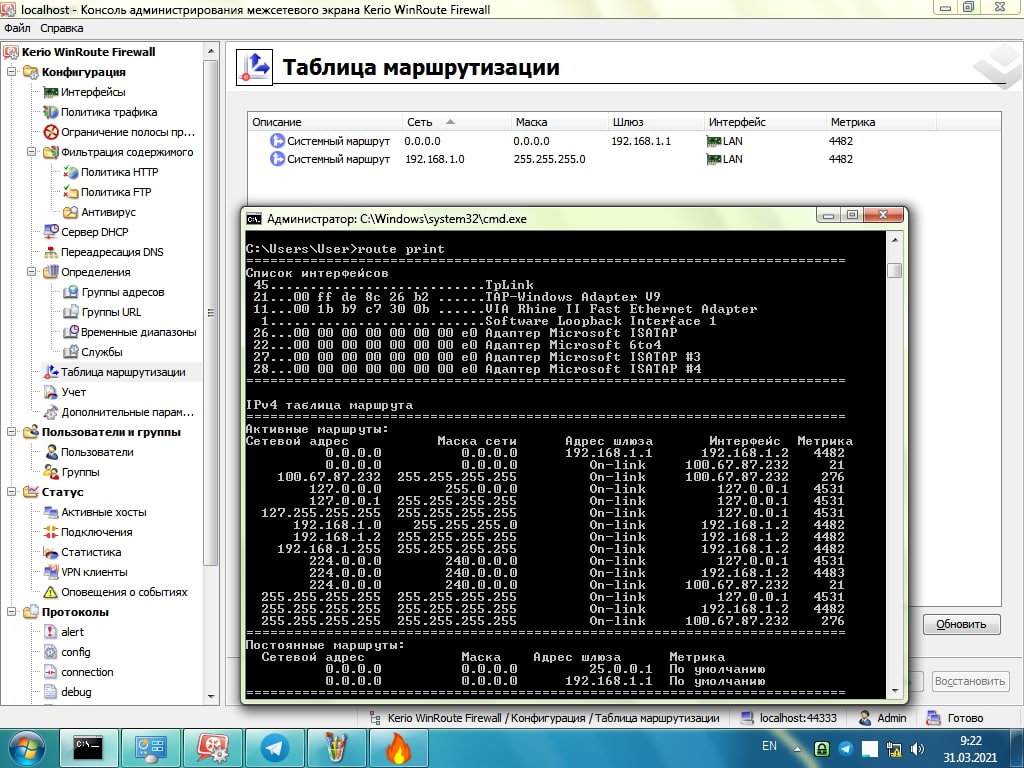
Task: Open Переадресация DNS icon
Action: [x=50, y=252]
